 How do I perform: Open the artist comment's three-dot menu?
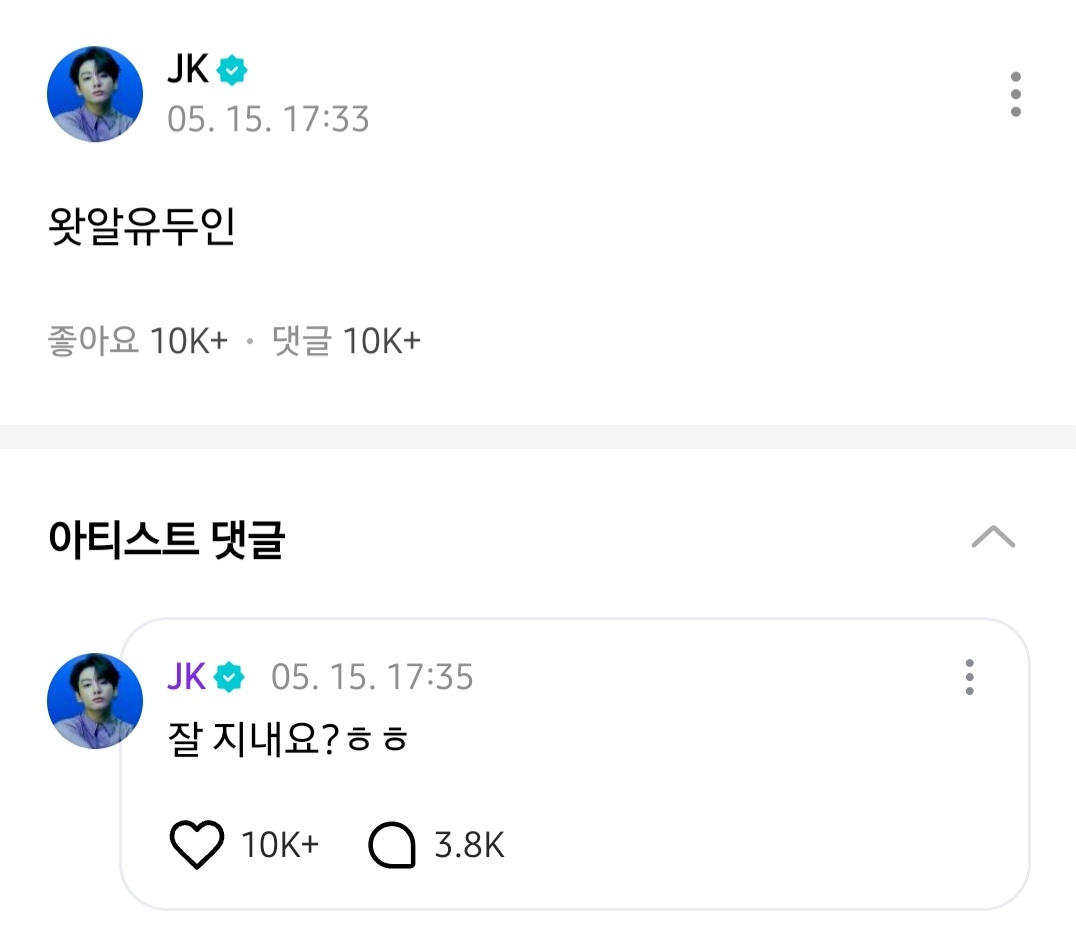[969, 677]
